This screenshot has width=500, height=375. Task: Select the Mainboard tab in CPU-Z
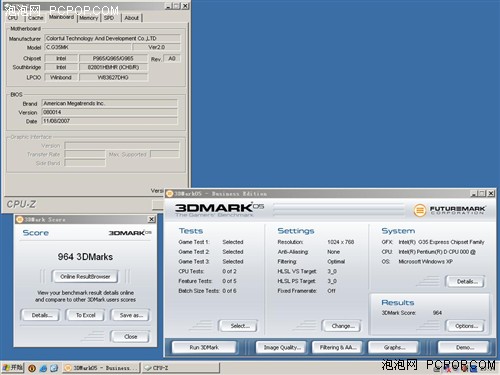(x=61, y=17)
